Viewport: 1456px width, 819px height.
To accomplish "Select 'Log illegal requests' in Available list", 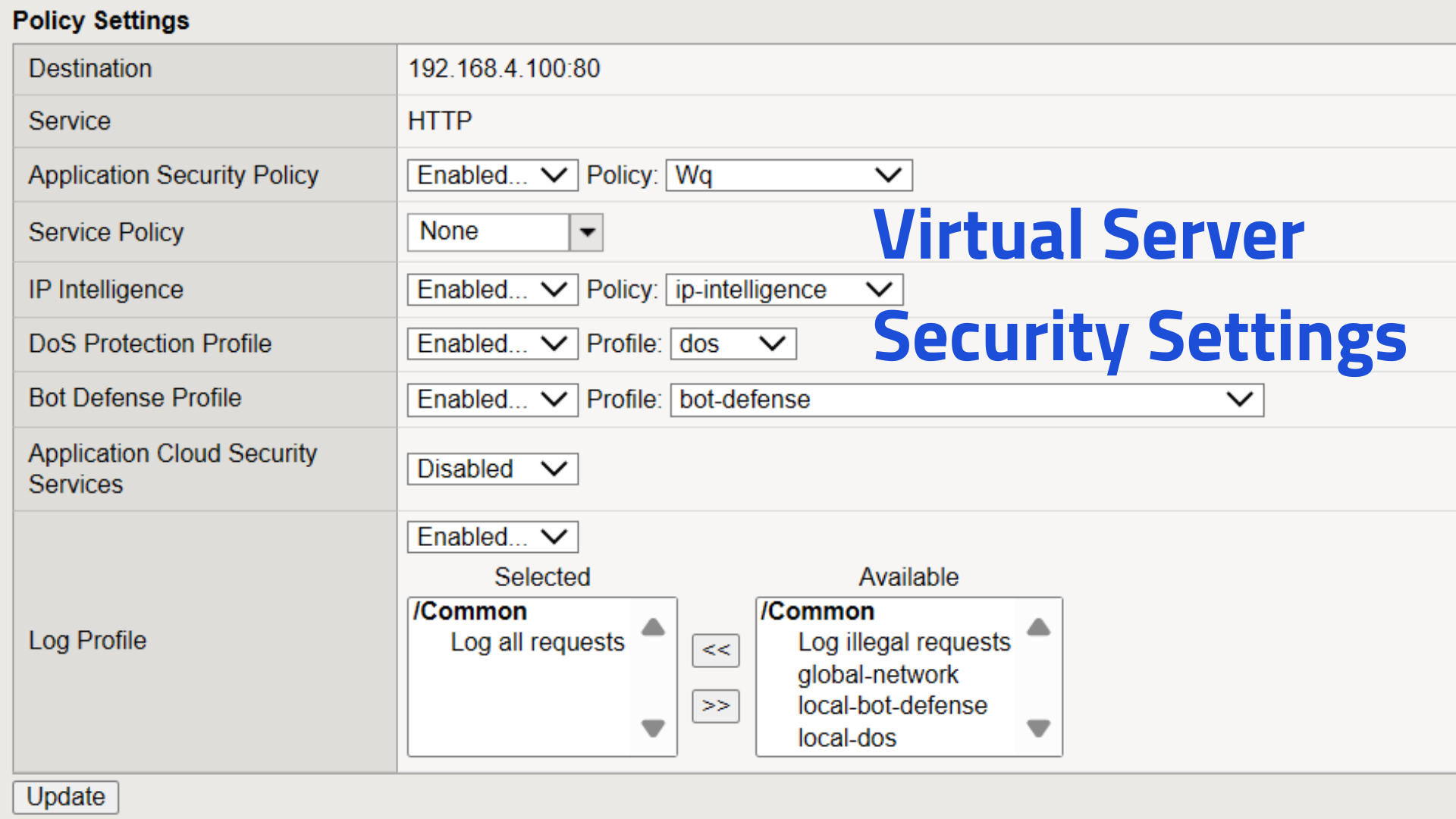I will [x=904, y=642].
